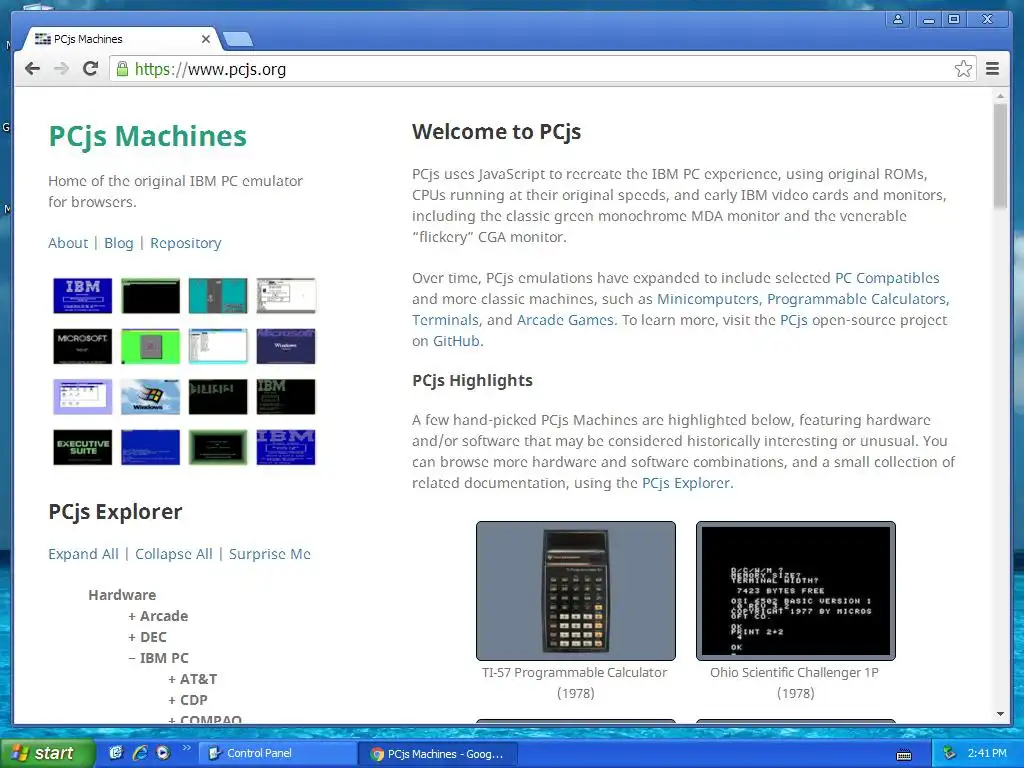Switch to the Control Panel taskbar button
Image resolution: width=1024 pixels, height=768 pixels.
point(277,754)
